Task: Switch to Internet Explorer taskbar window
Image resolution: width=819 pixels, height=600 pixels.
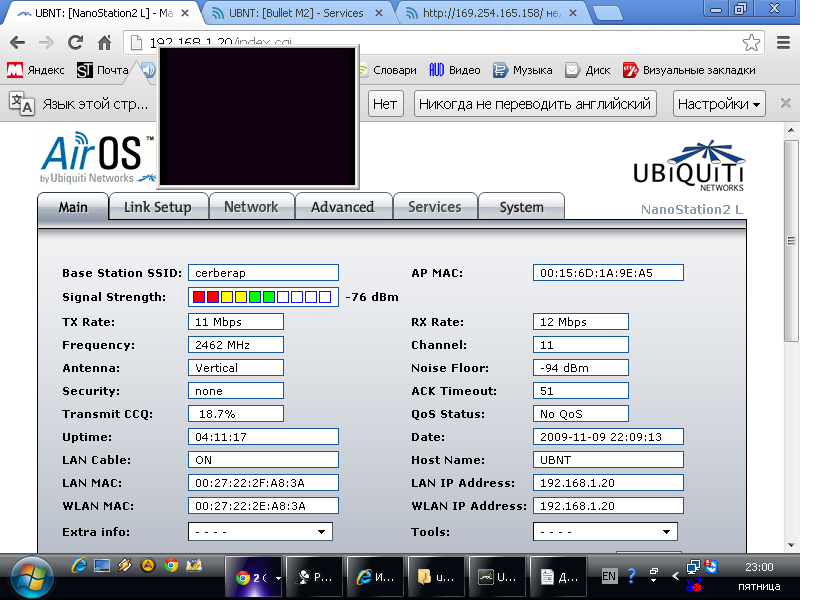Action: pyautogui.click(x=375, y=577)
